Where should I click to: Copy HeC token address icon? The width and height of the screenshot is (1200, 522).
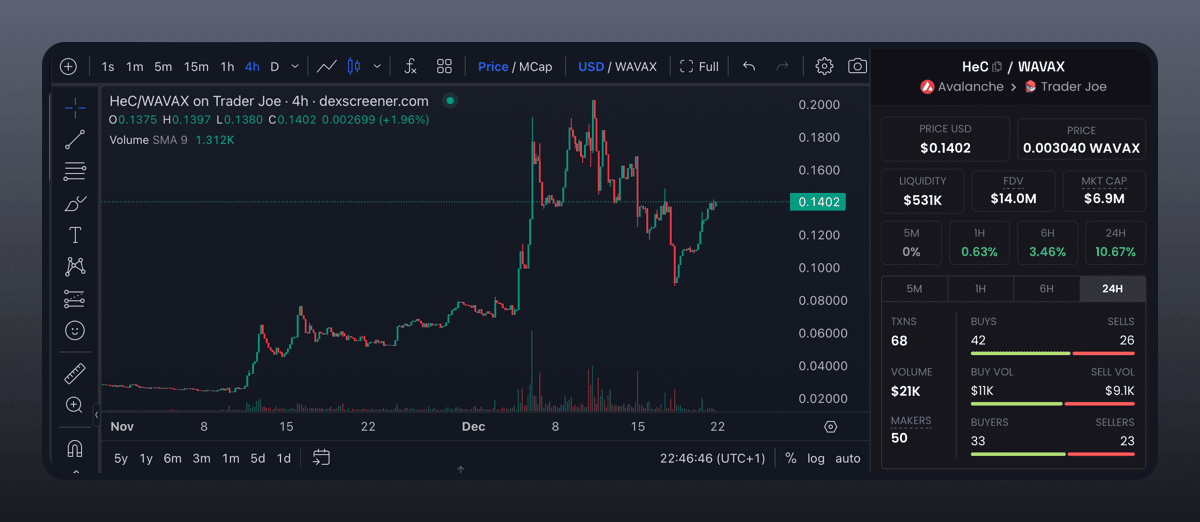(997, 67)
